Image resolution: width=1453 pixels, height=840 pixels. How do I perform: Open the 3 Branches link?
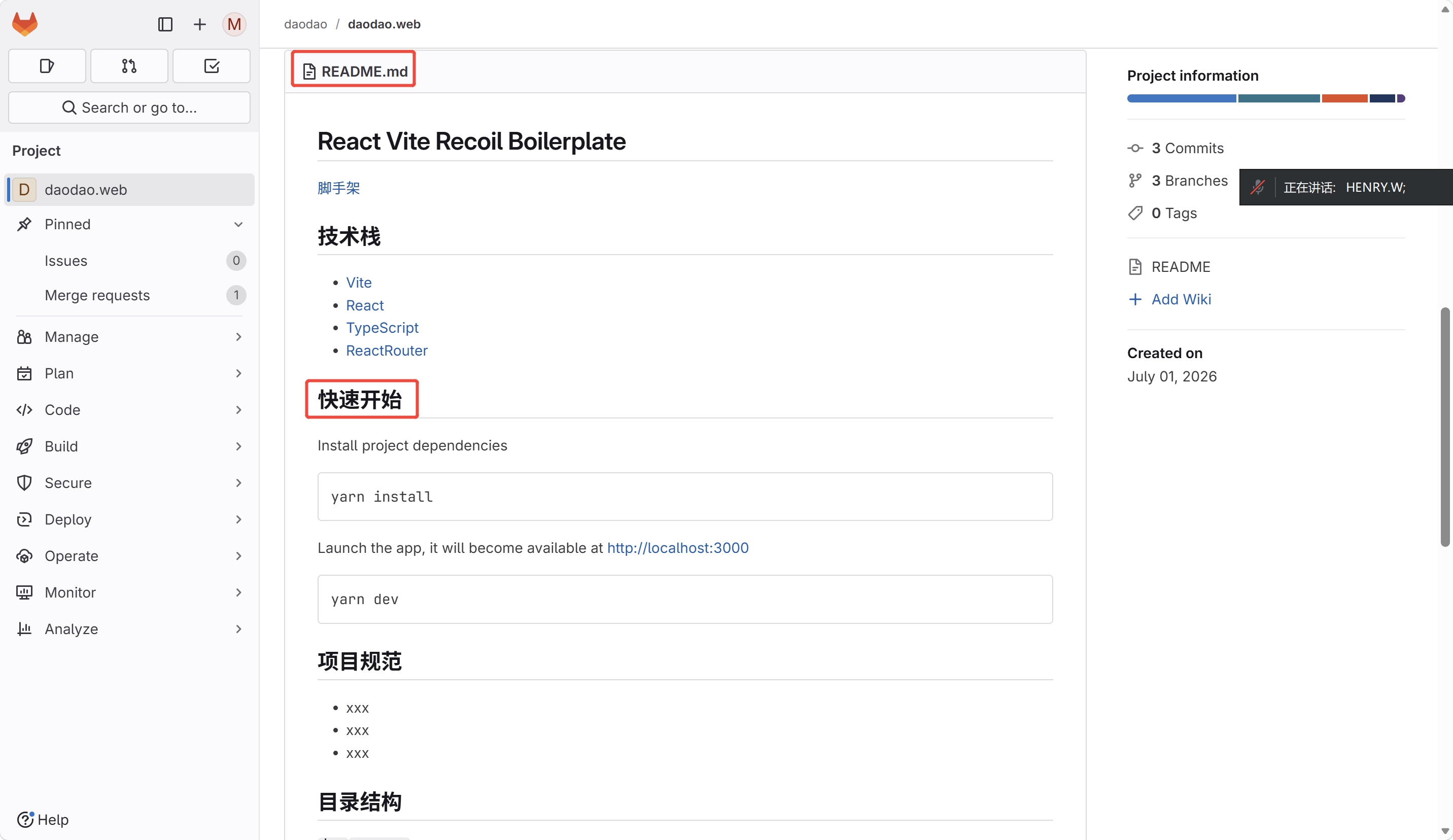point(1189,181)
